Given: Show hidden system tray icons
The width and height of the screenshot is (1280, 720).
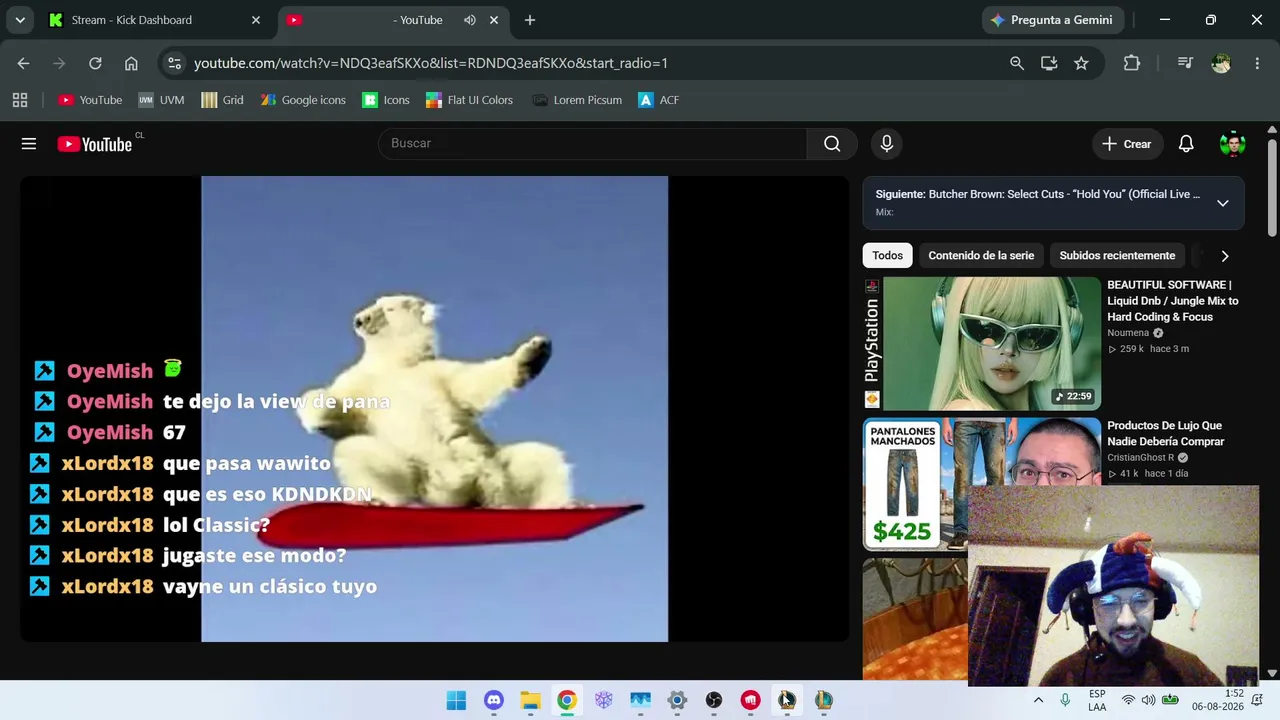Looking at the screenshot, I should [1038, 700].
